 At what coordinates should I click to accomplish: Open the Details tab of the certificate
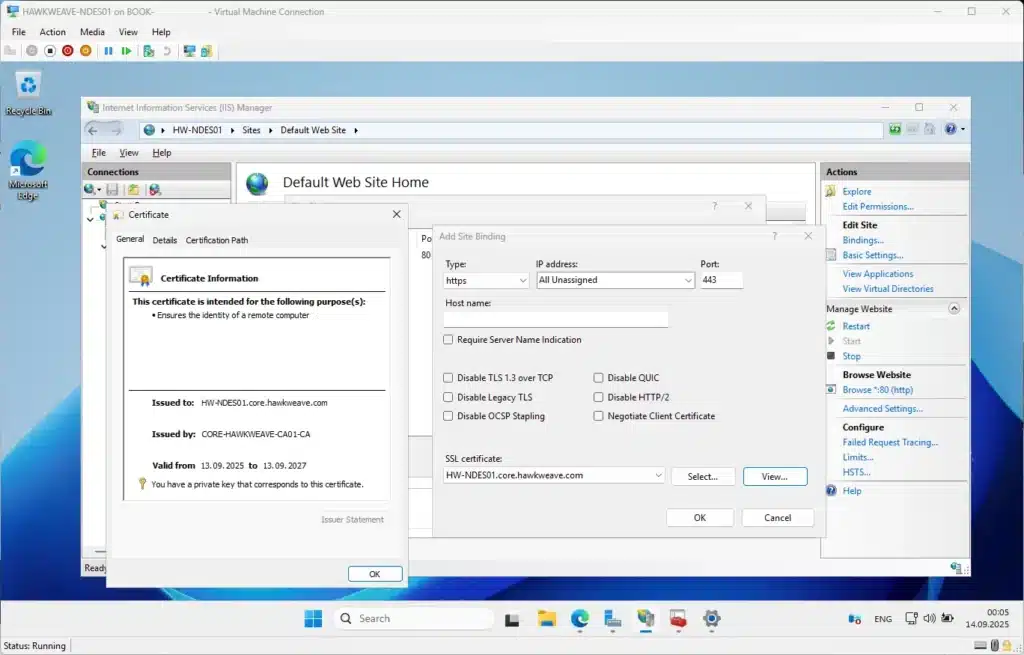click(x=165, y=240)
